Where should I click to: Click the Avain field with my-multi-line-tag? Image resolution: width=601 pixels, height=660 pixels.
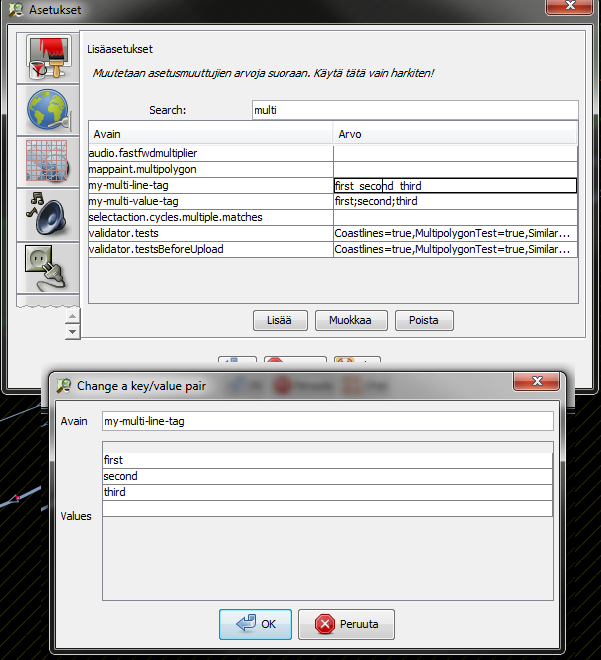[x=327, y=421]
